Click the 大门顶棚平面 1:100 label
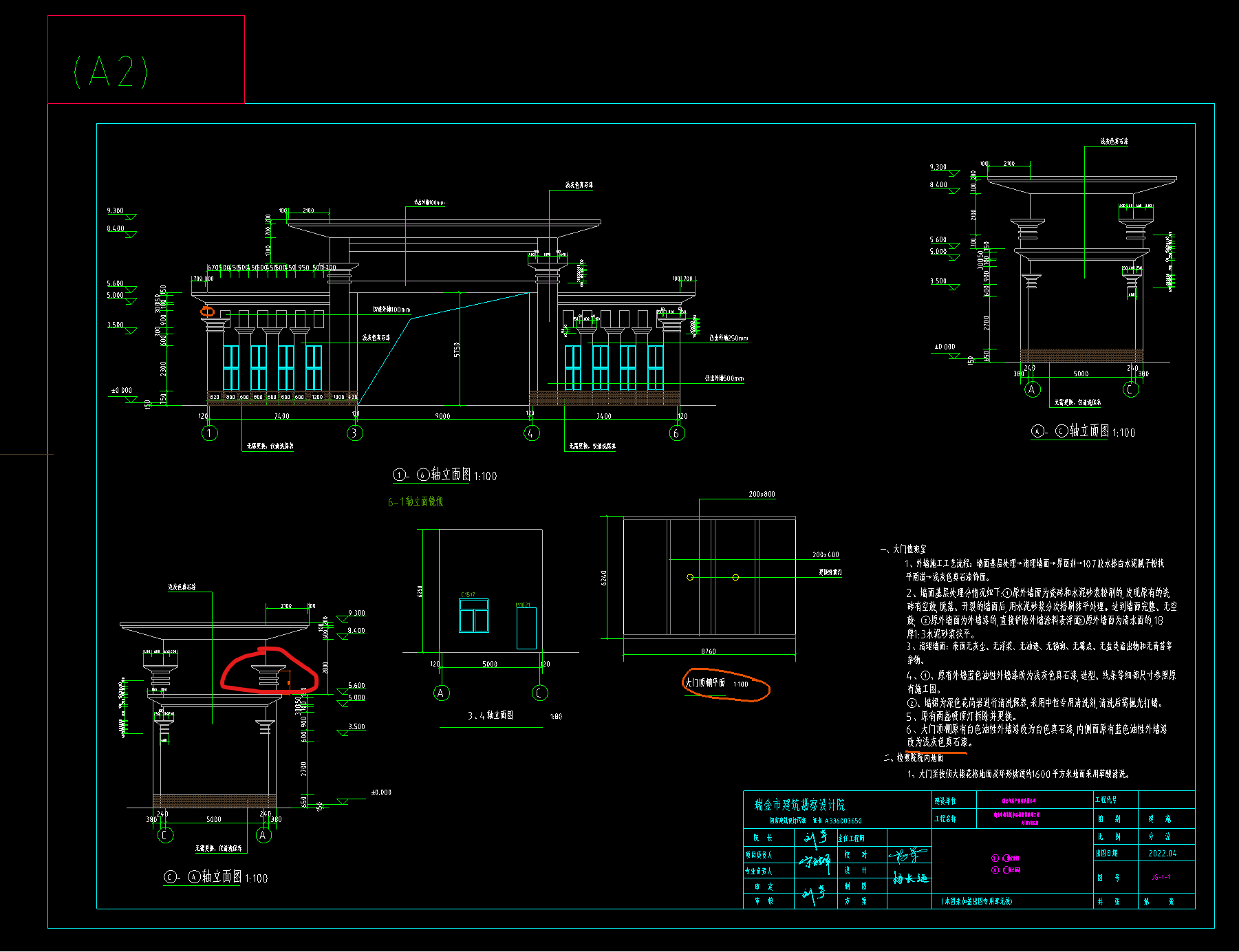Screen dimensions: 1239x952 click(716, 683)
